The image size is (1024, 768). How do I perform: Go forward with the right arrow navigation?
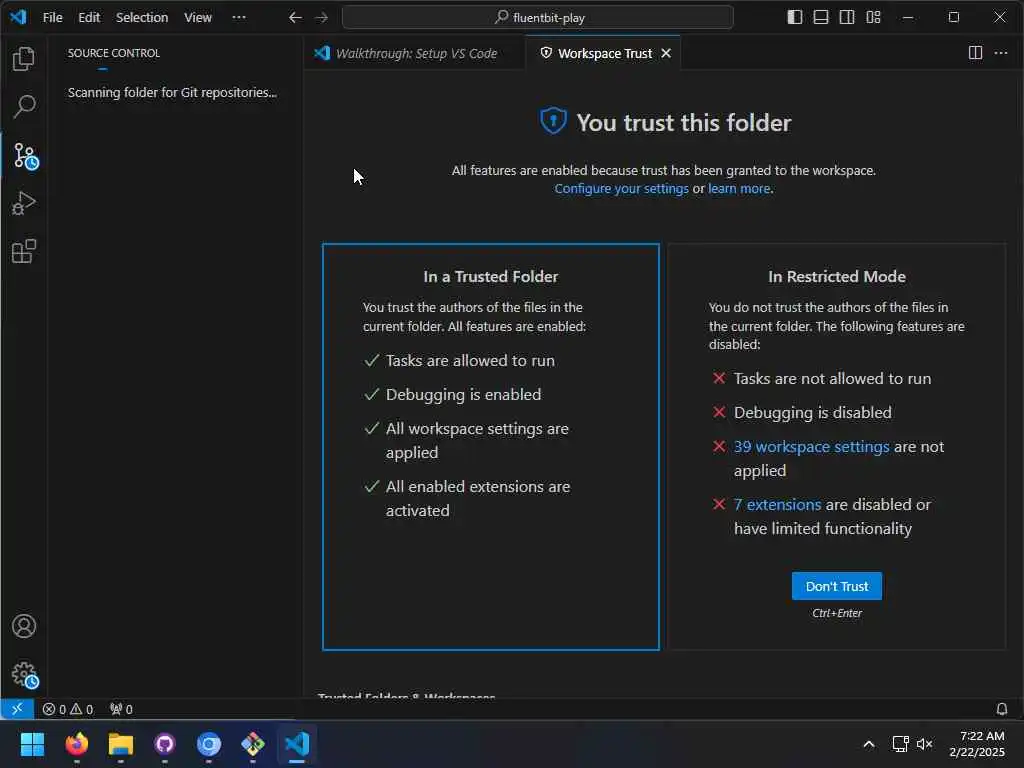[321, 18]
